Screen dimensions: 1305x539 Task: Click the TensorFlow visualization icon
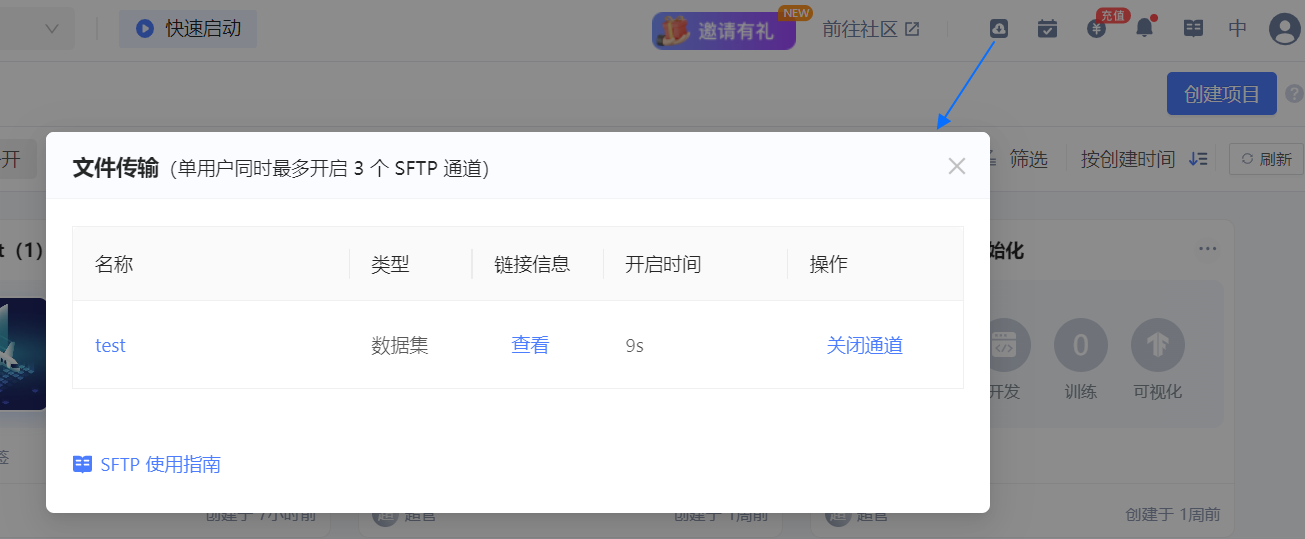(1157, 346)
